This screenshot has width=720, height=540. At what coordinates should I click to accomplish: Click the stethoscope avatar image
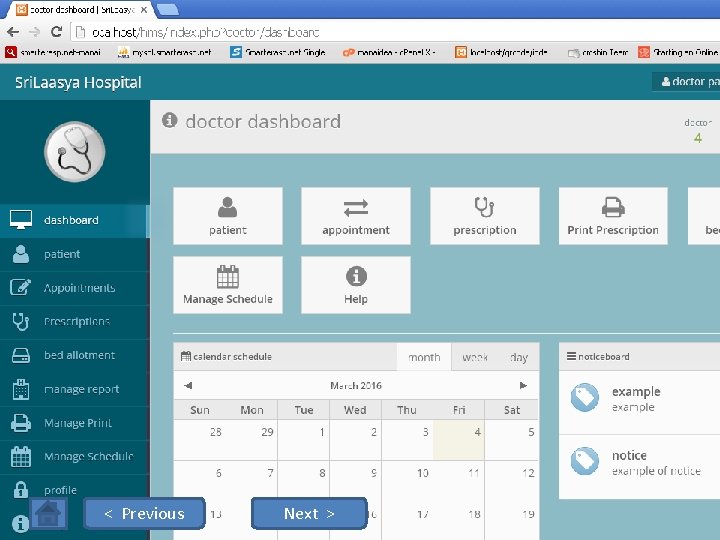pos(74,152)
